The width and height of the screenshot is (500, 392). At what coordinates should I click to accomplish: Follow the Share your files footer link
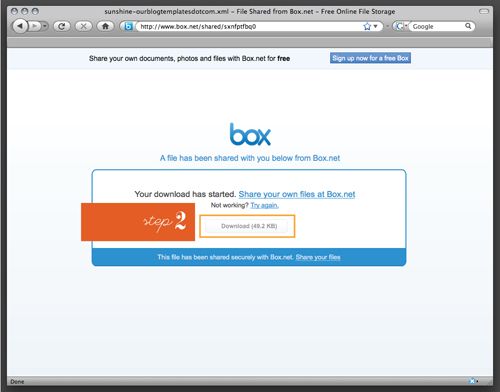coord(318,257)
